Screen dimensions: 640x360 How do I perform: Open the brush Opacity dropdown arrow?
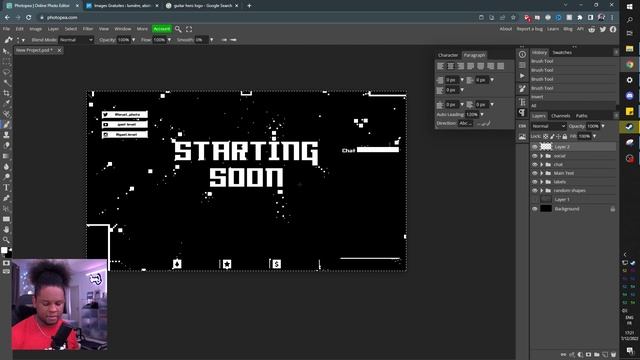pyautogui.click(x=133, y=40)
